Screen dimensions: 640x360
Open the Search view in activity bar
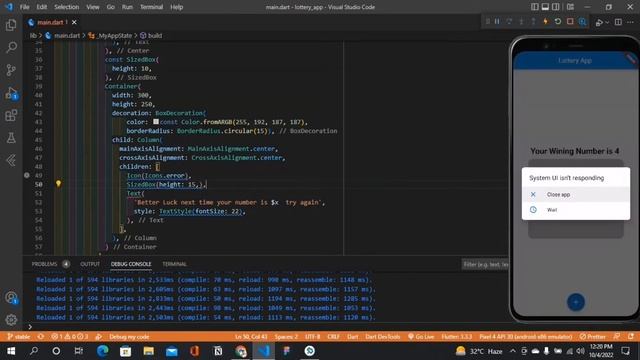[11, 47]
